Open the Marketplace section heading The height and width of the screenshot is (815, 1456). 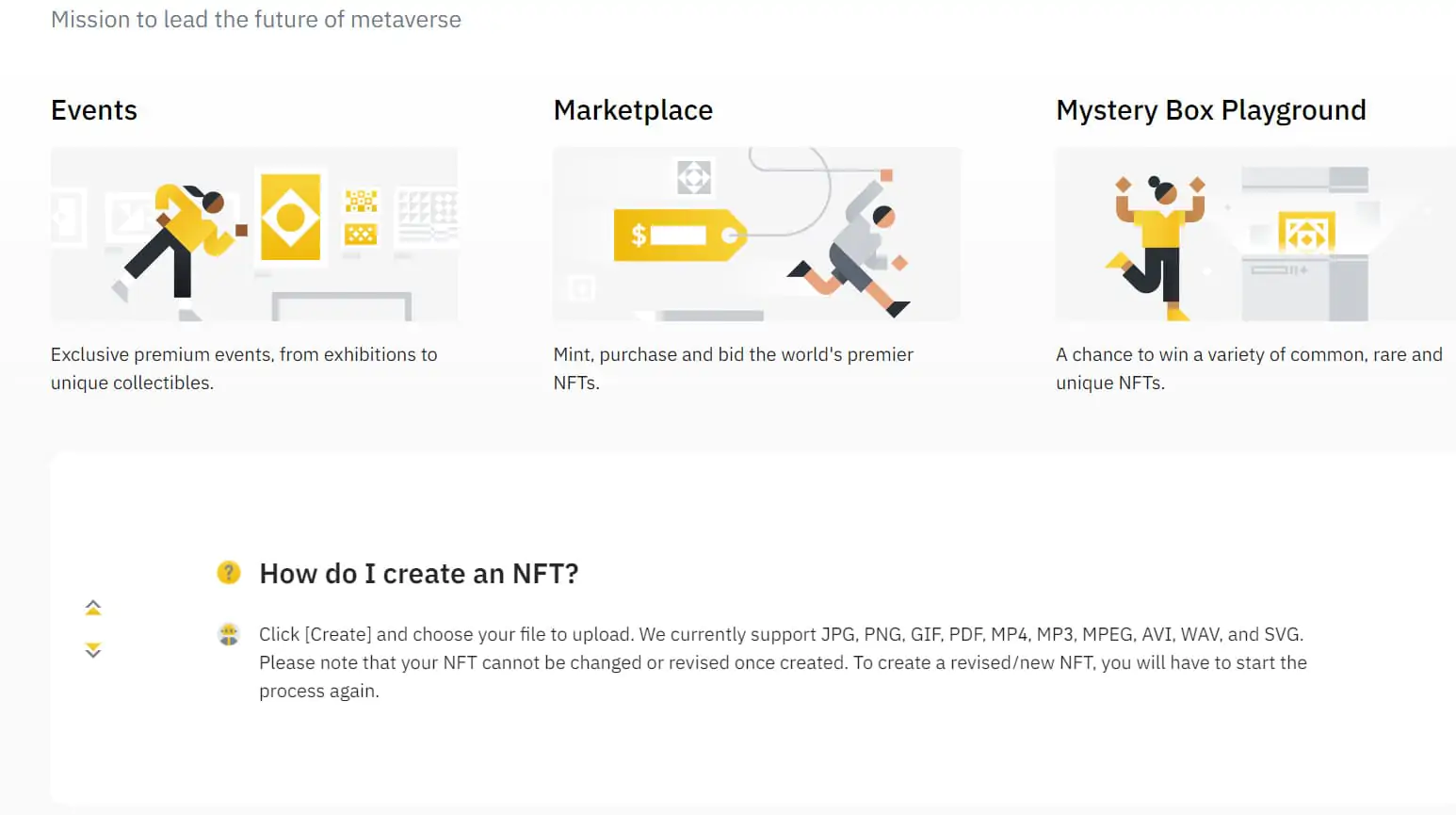[x=633, y=110]
